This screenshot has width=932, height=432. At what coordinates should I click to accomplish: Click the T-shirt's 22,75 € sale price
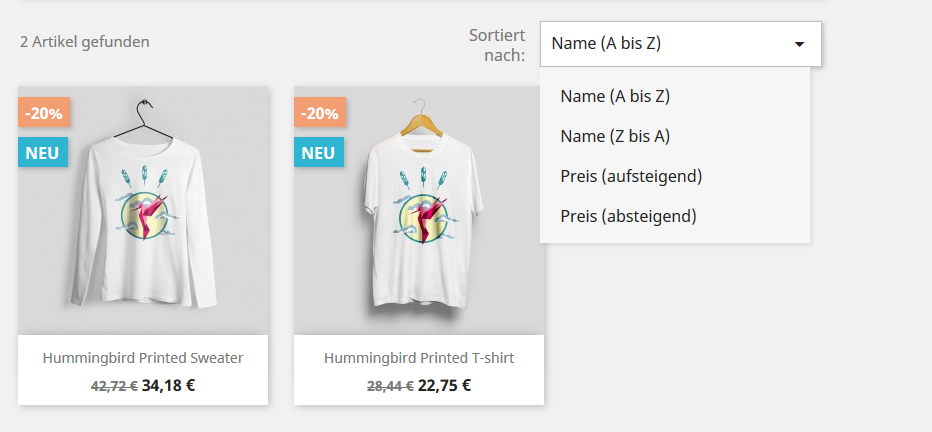pyautogui.click(x=444, y=385)
